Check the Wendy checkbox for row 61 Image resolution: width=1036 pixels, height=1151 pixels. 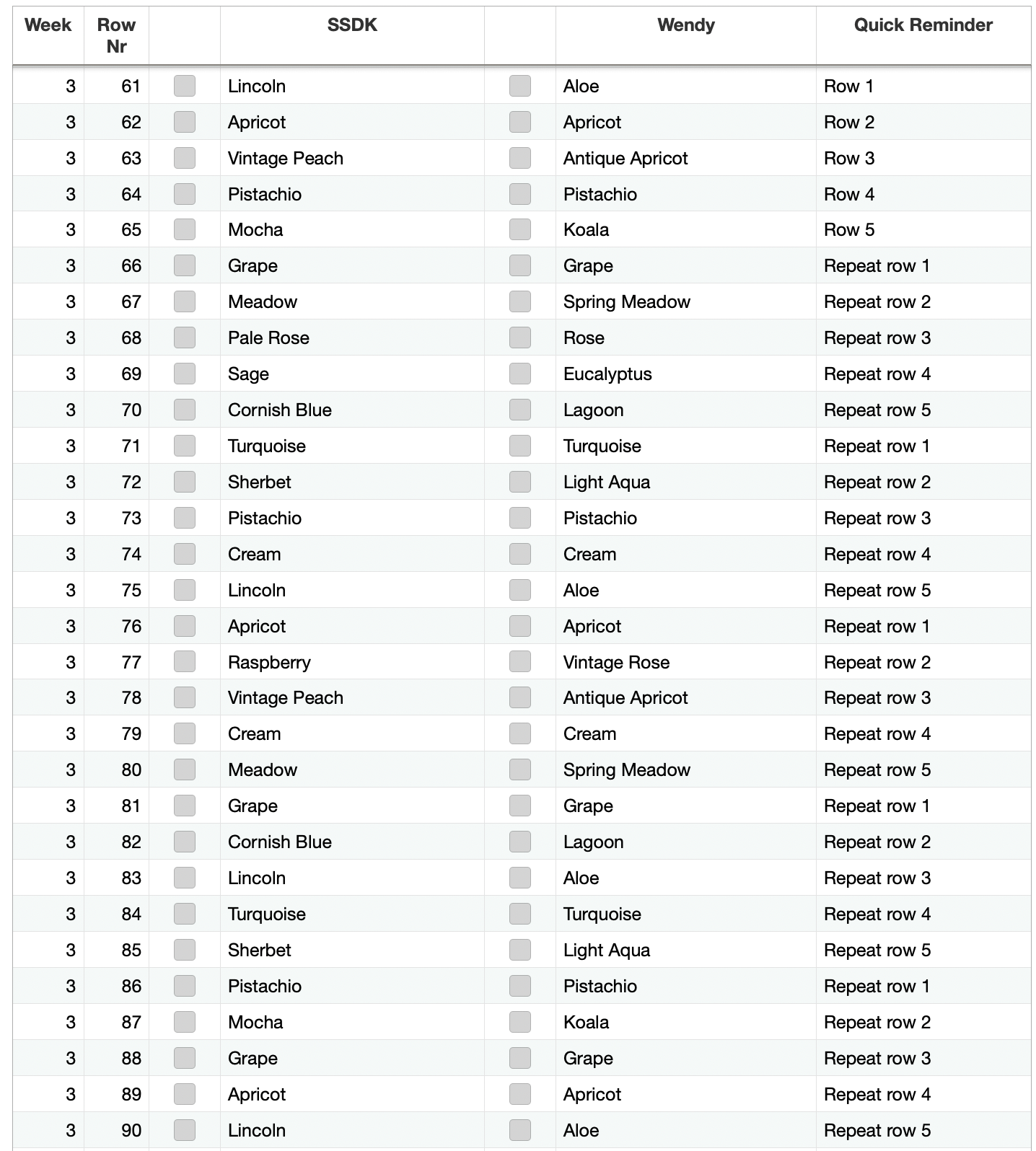520,86
